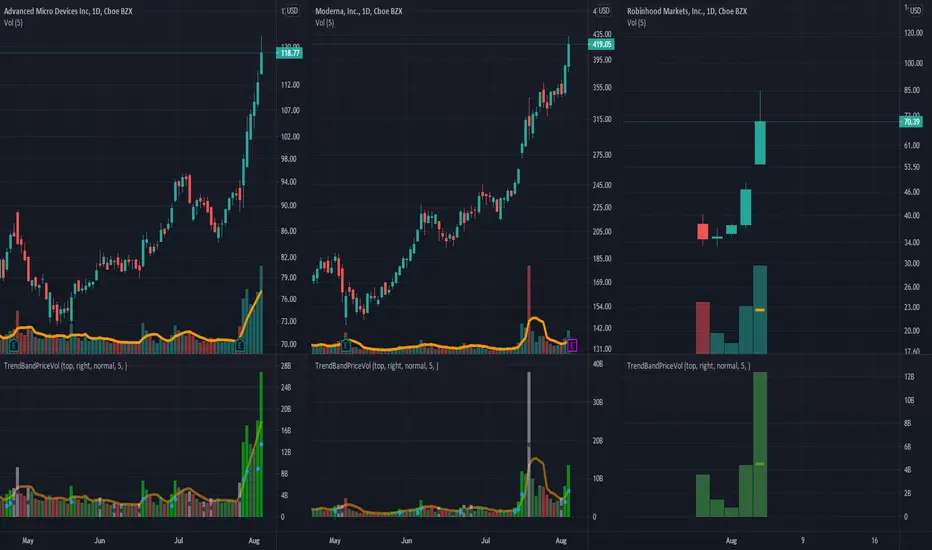Click 355.00 on Moderna price scale
The height and width of the screenshot is (550, 932).
point(602,87)
